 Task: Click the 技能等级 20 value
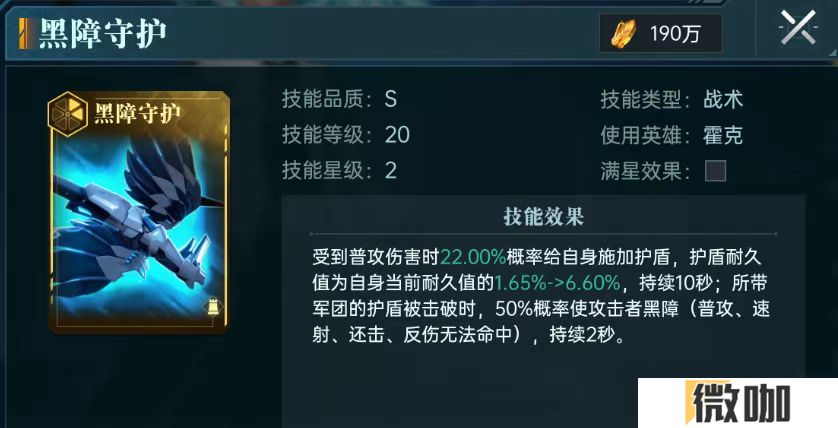(x=397, y=135)
